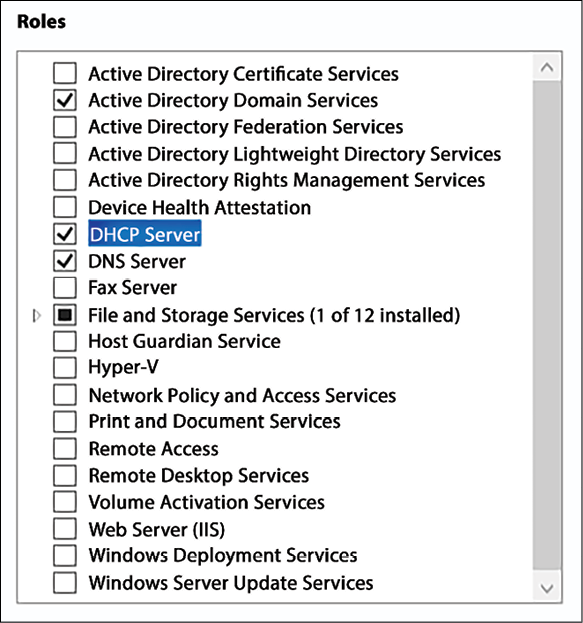
Task: Click the scrollbar down arrow
Action: 547,588
